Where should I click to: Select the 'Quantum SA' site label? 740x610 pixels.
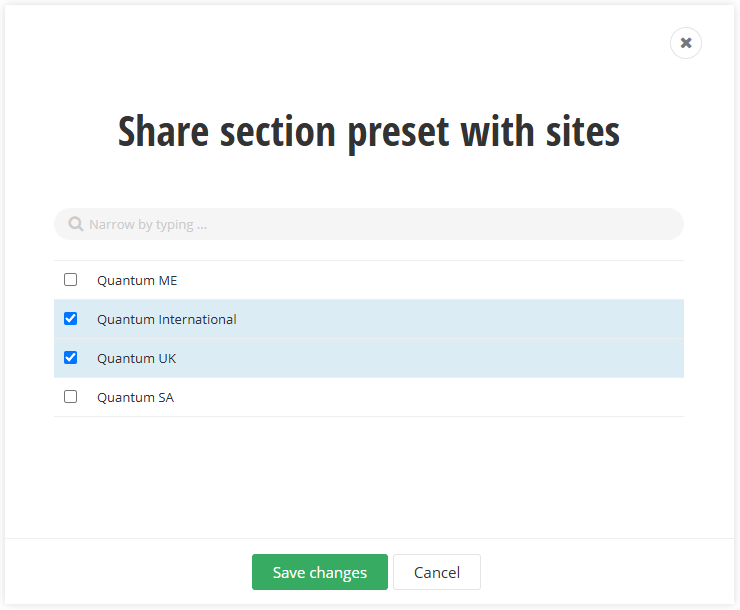click(x=135, y=398)
